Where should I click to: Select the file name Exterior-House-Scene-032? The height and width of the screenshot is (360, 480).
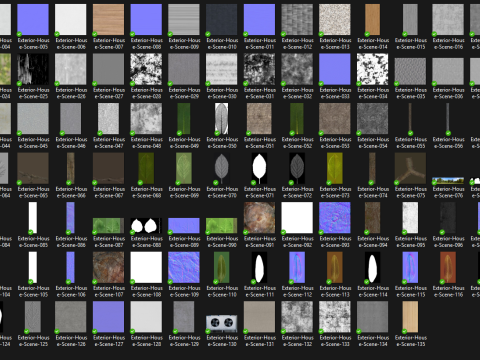pos(298,93)
